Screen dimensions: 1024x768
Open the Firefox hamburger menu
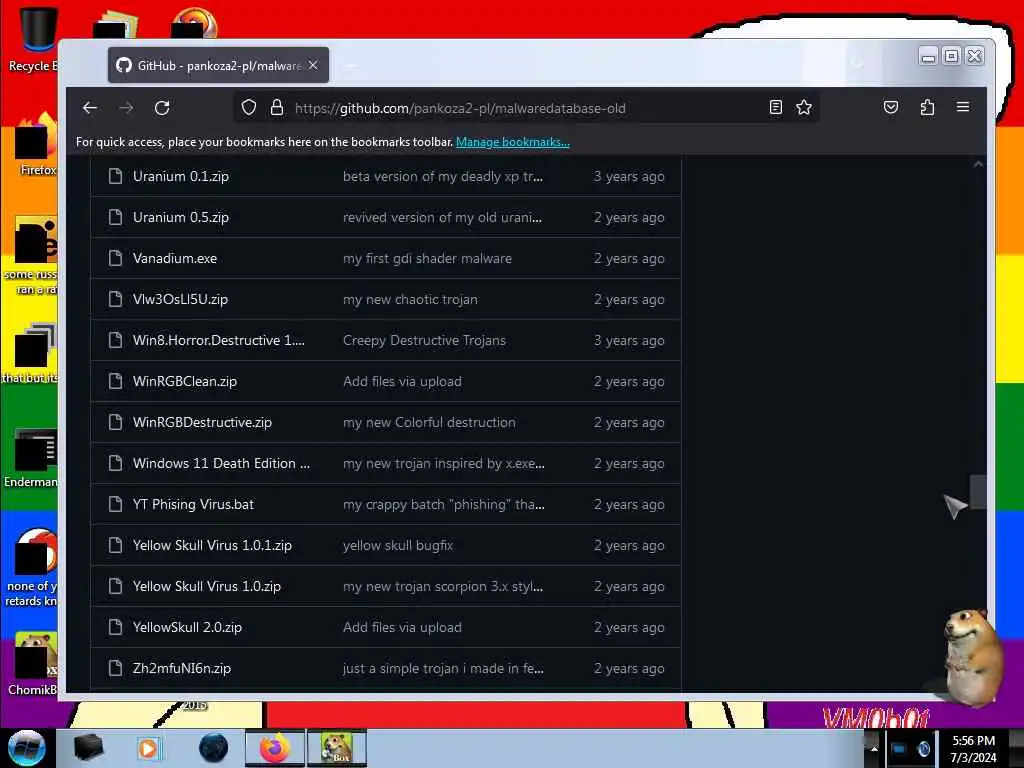[963, 107]
